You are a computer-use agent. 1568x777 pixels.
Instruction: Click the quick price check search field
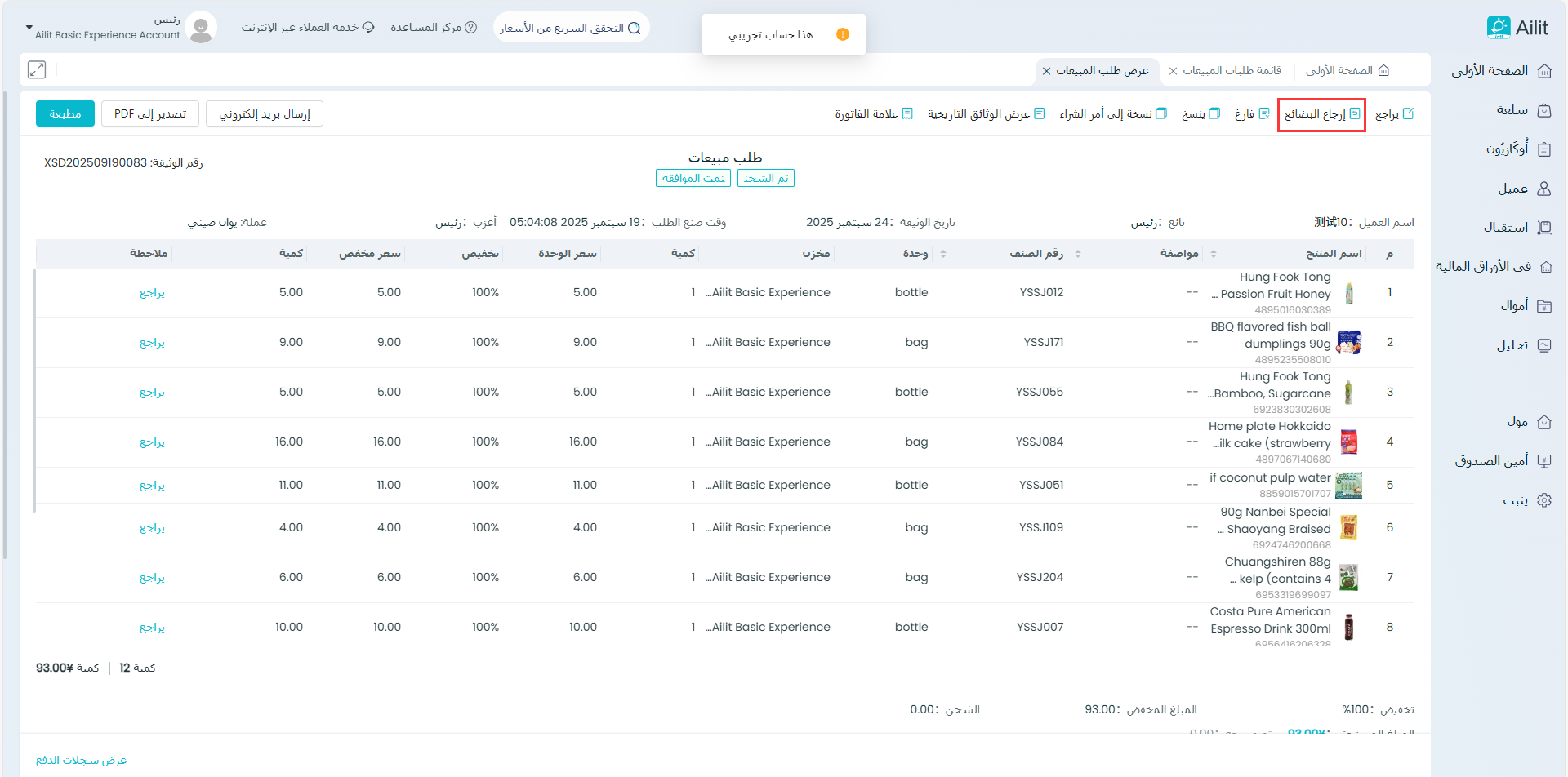coord(571,28)
